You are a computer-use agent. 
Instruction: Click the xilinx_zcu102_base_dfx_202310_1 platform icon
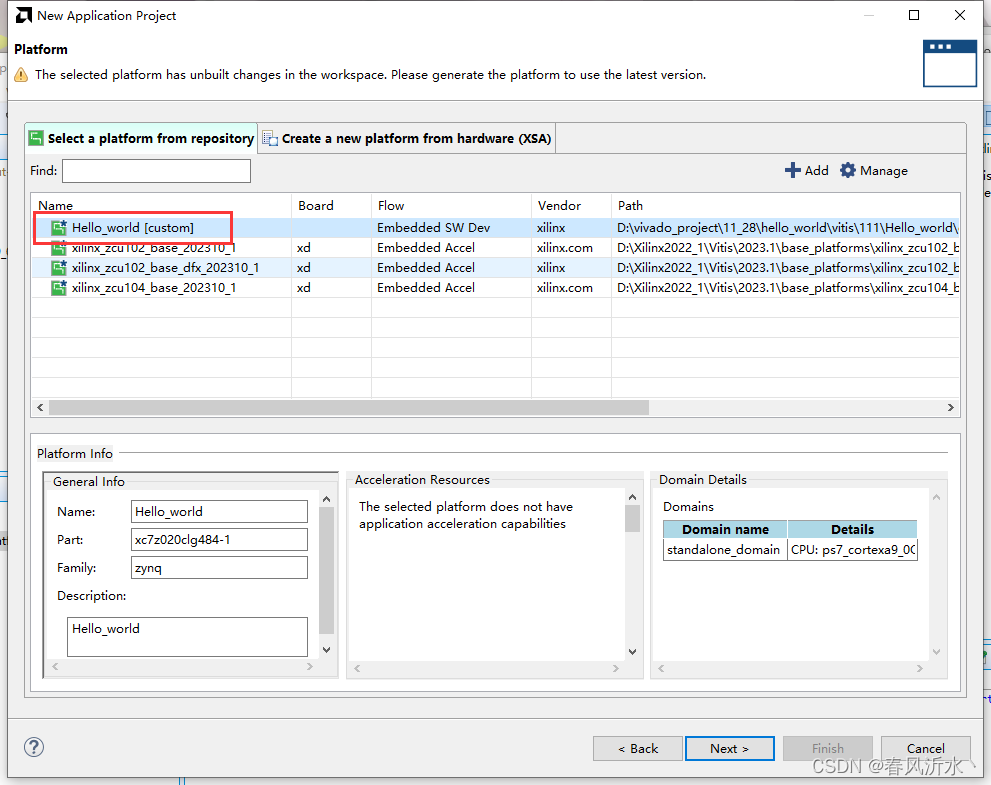(x=59, y=268)
